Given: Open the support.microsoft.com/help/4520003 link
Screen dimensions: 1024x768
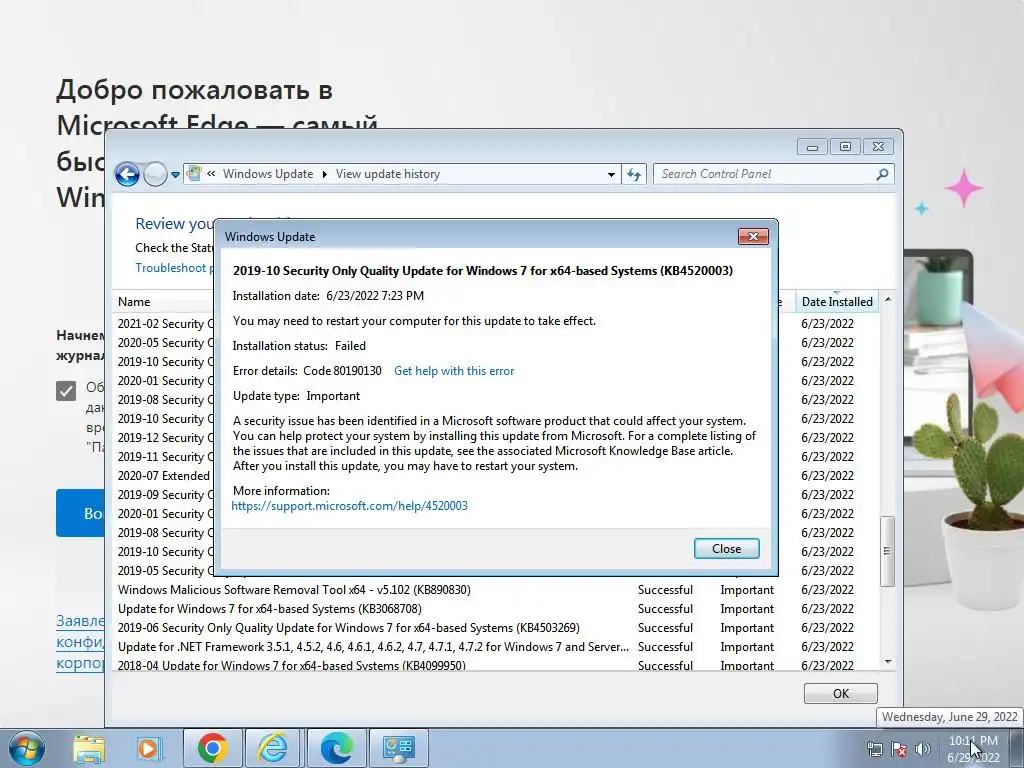Looking at the screenshot, I should click(x=349, y=505).
